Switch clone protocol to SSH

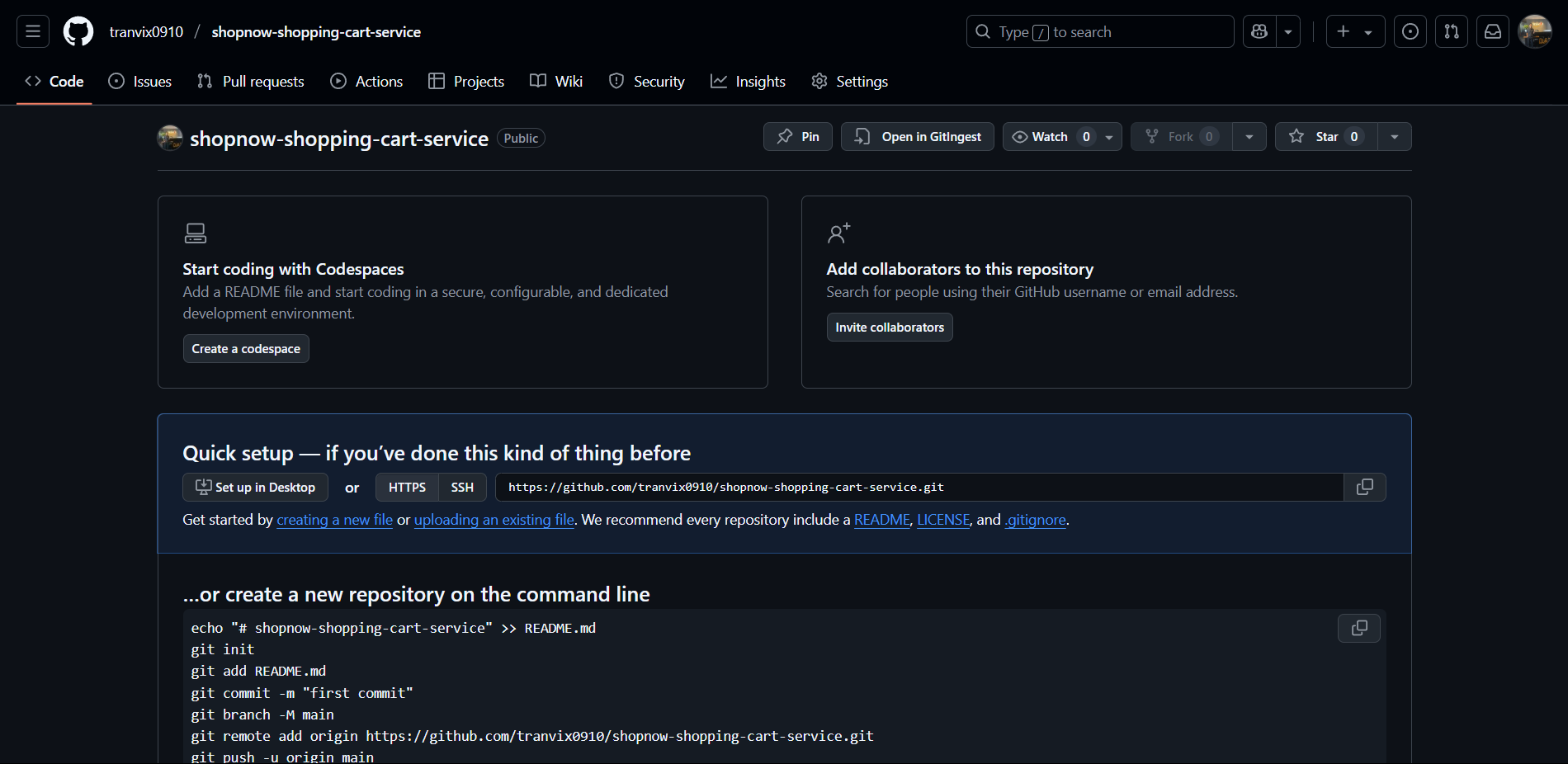click(x=461, y=487)
